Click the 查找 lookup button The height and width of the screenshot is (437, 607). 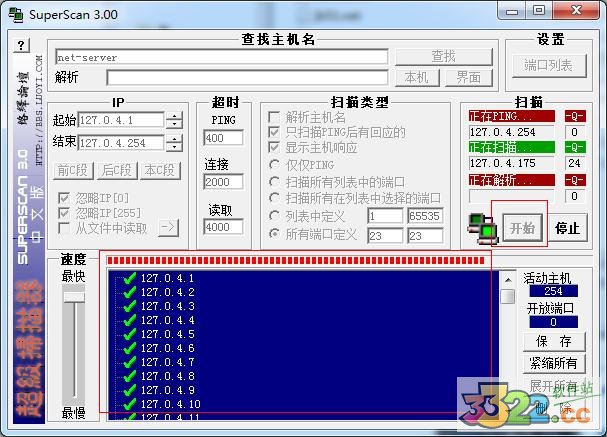(444, 57)
